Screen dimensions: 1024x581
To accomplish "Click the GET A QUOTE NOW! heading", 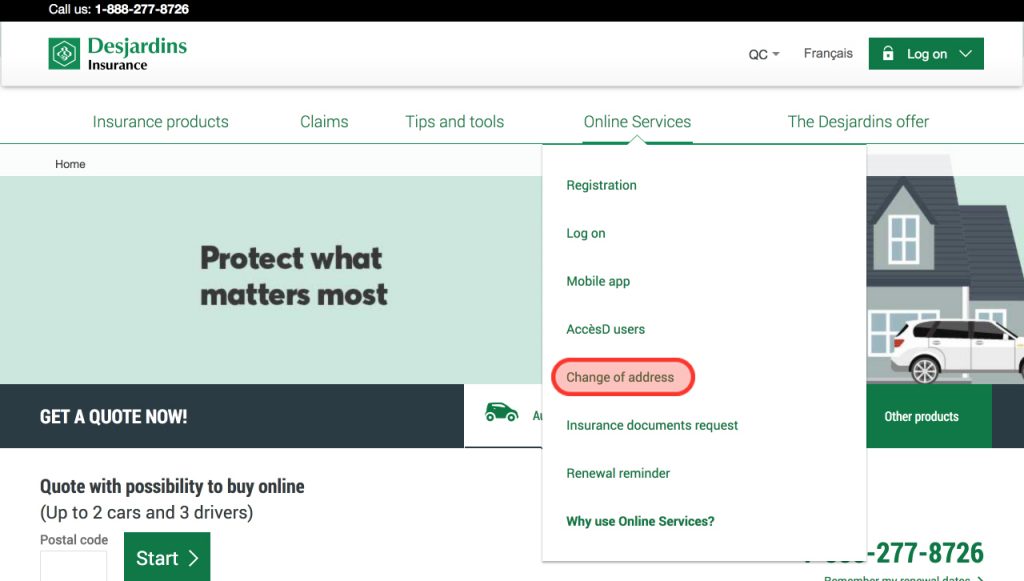I will (114, 416).
